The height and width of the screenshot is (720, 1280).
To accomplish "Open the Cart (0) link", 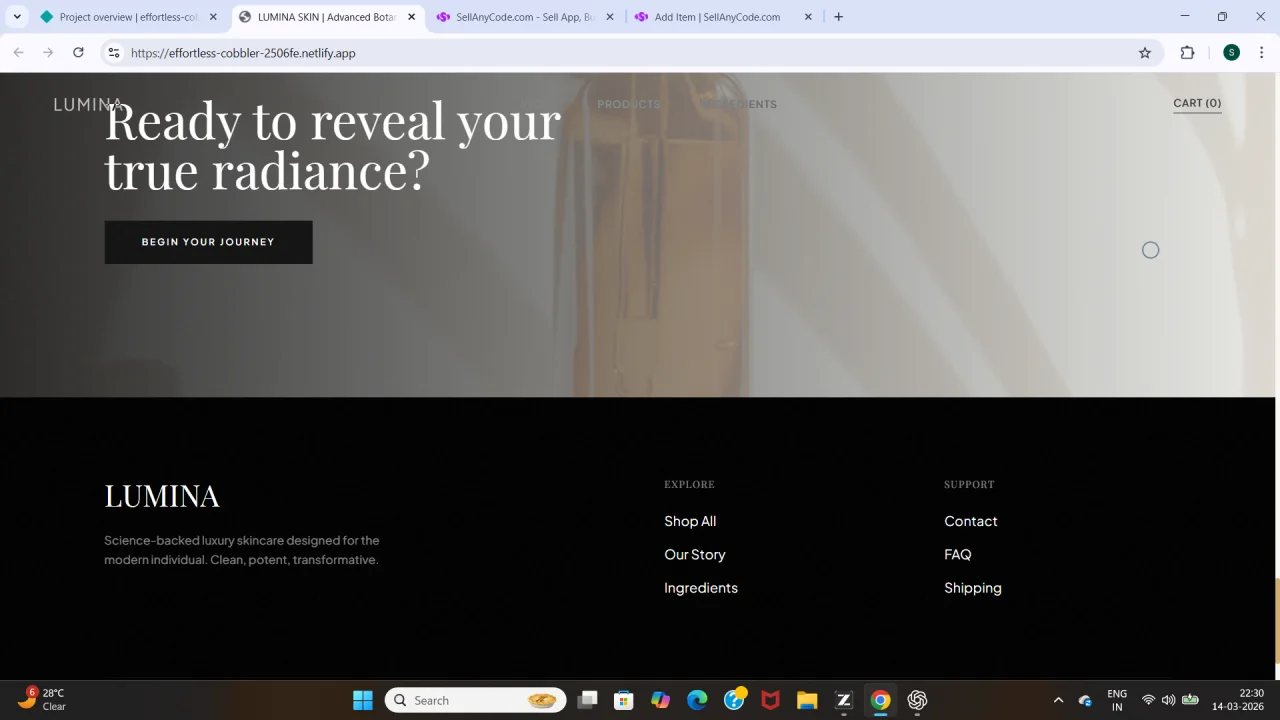I will 1197,103.
